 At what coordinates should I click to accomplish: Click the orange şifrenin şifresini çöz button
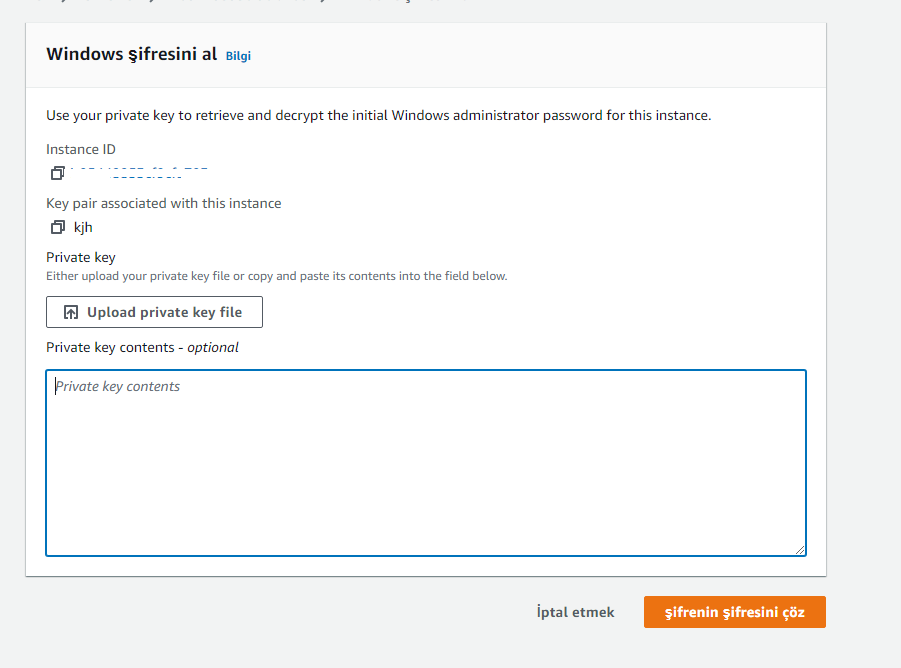(734, 612)
